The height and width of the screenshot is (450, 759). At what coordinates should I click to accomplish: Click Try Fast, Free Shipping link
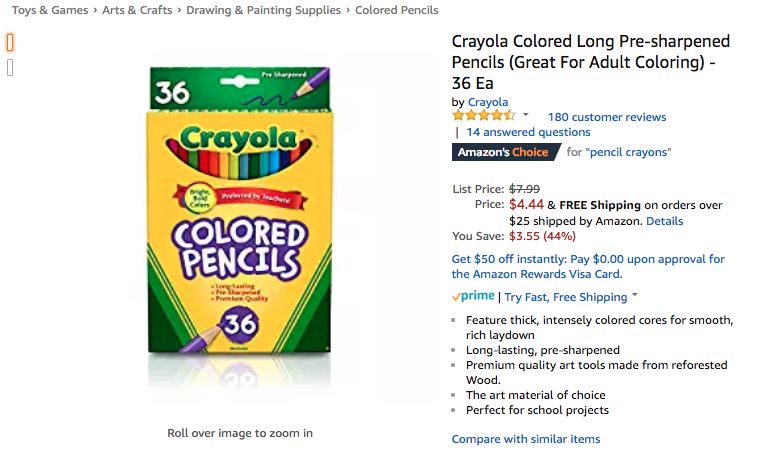[x=565, y=297]
